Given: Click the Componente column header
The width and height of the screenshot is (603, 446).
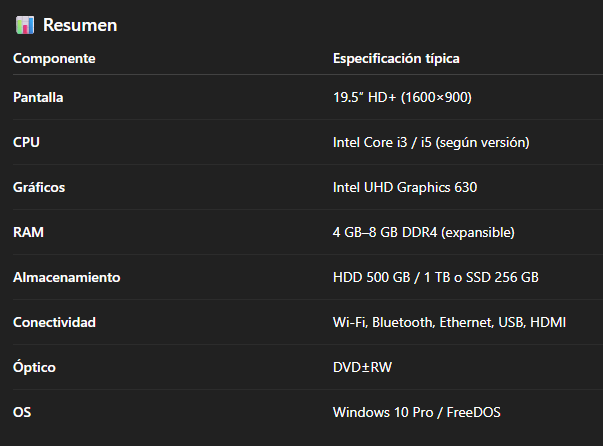Looking at the screenshot, I should [54, 59].
